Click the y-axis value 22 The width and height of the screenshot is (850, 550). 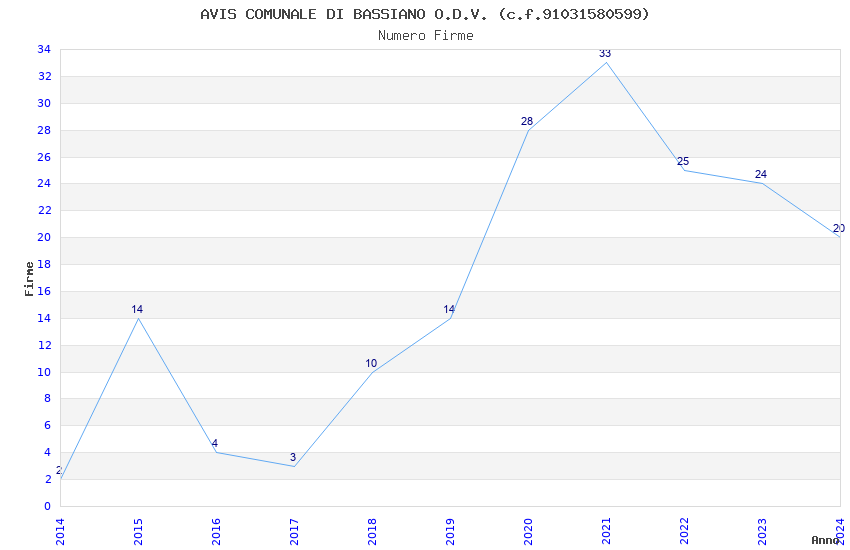44,210
